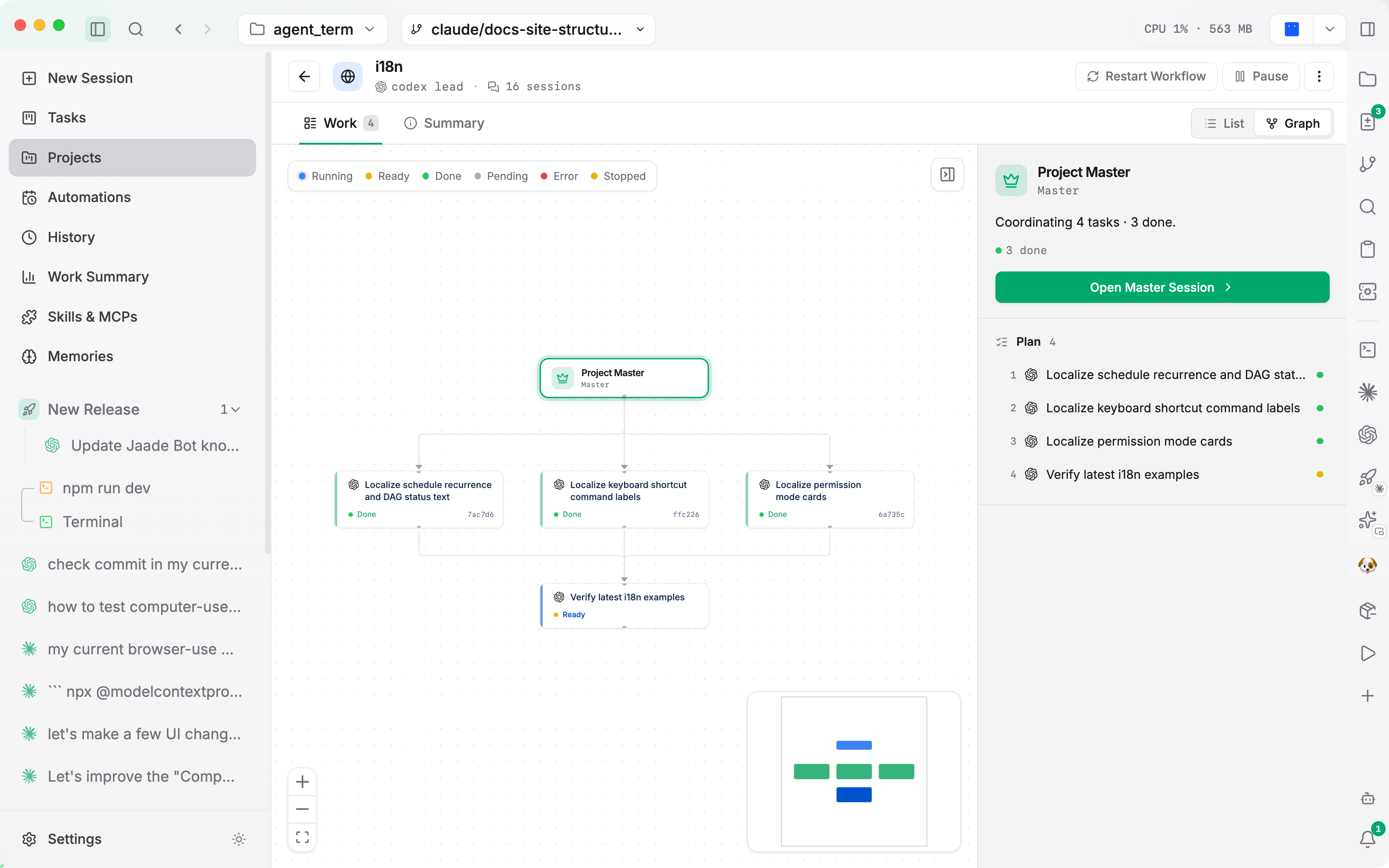Expand the dropdown arrow beside blue square
The image size is (1389, 868).
(x=1329, y=29)
